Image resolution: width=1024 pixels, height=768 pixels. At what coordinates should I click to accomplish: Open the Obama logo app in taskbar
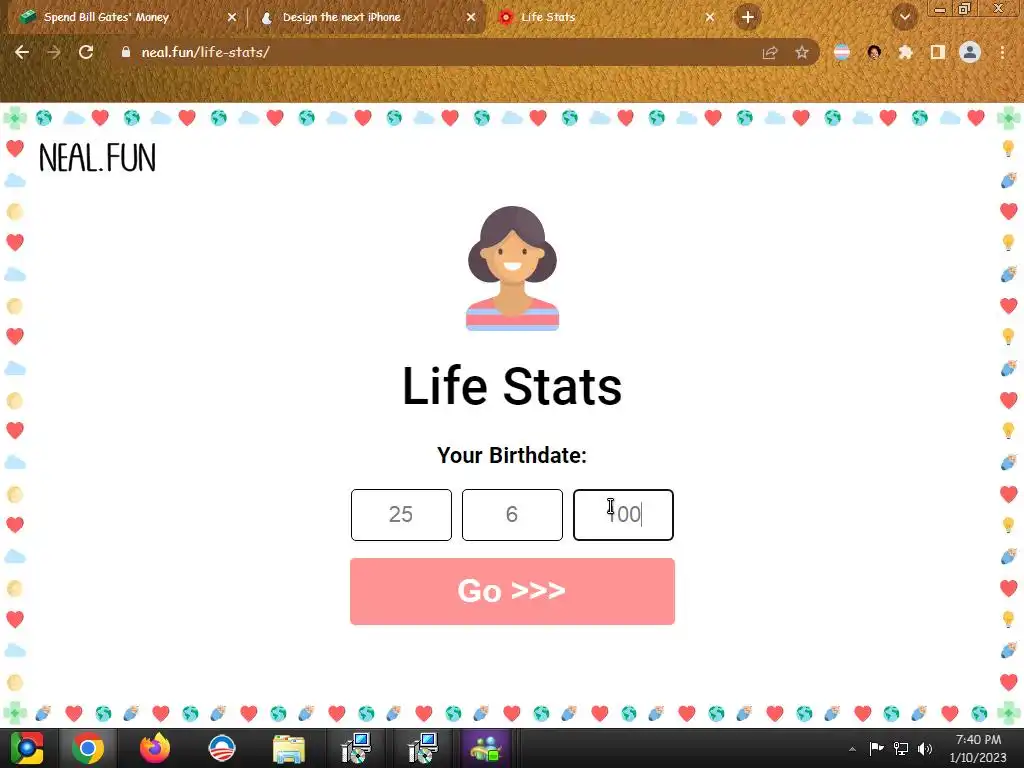221,748
